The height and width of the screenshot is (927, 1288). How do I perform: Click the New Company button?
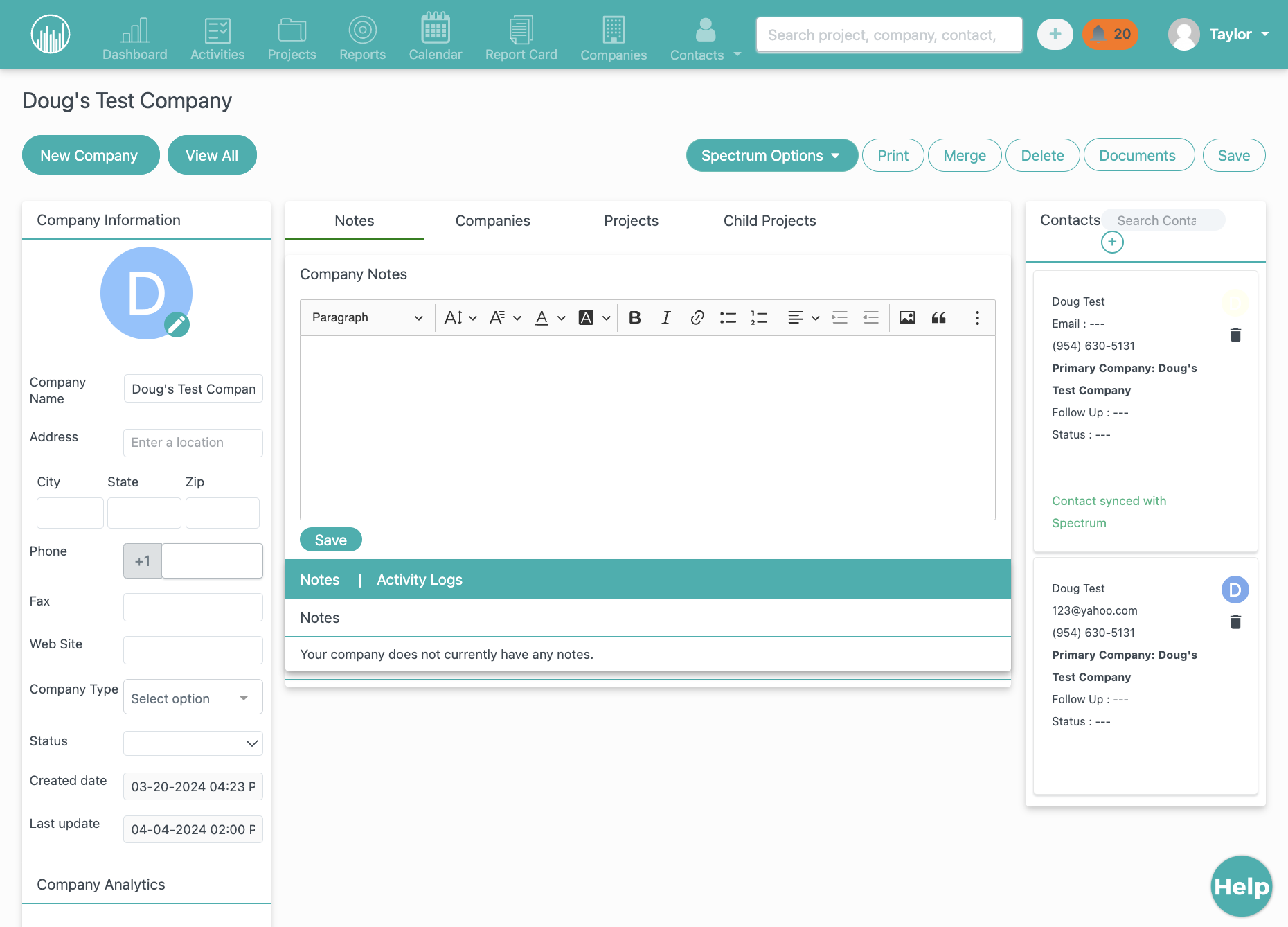click(91, 155)
